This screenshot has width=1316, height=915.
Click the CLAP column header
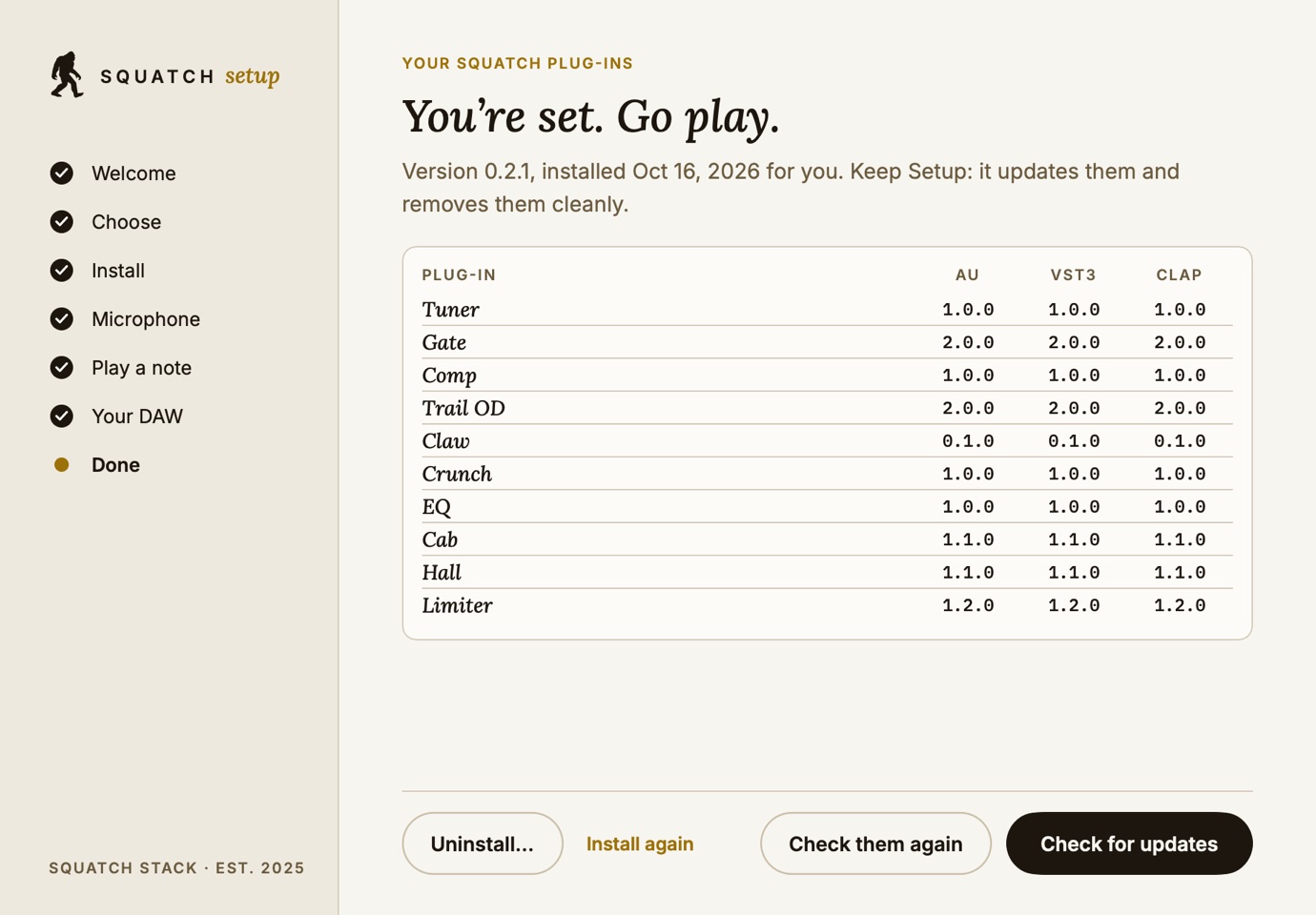pyautogui.click(x=1180, y=274)
